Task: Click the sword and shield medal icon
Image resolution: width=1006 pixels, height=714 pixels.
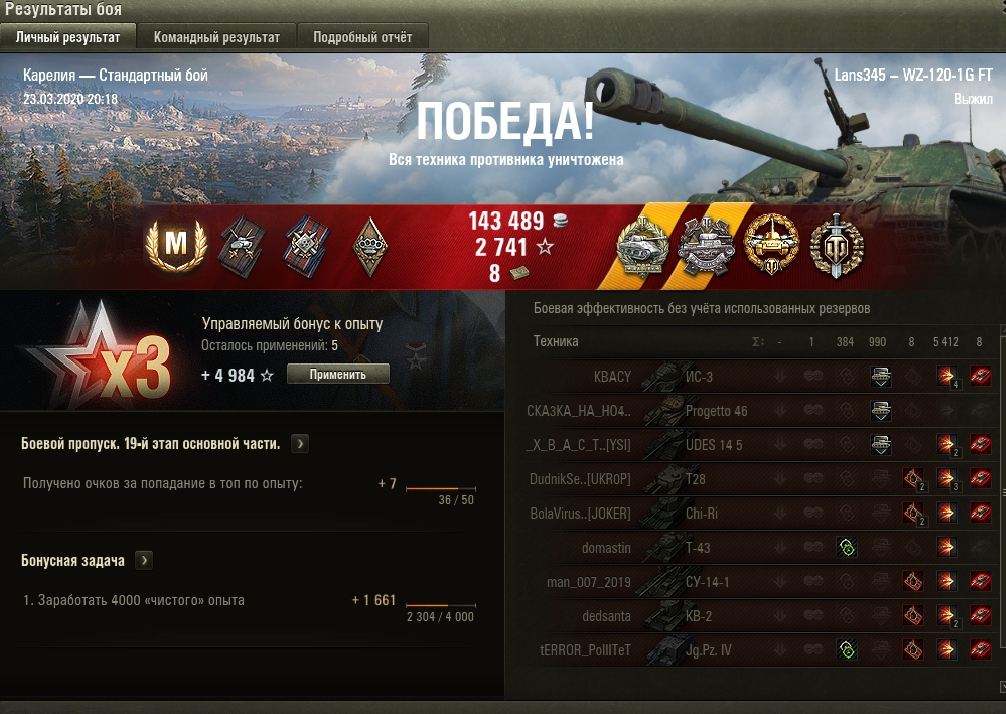Action: [835, 245]
